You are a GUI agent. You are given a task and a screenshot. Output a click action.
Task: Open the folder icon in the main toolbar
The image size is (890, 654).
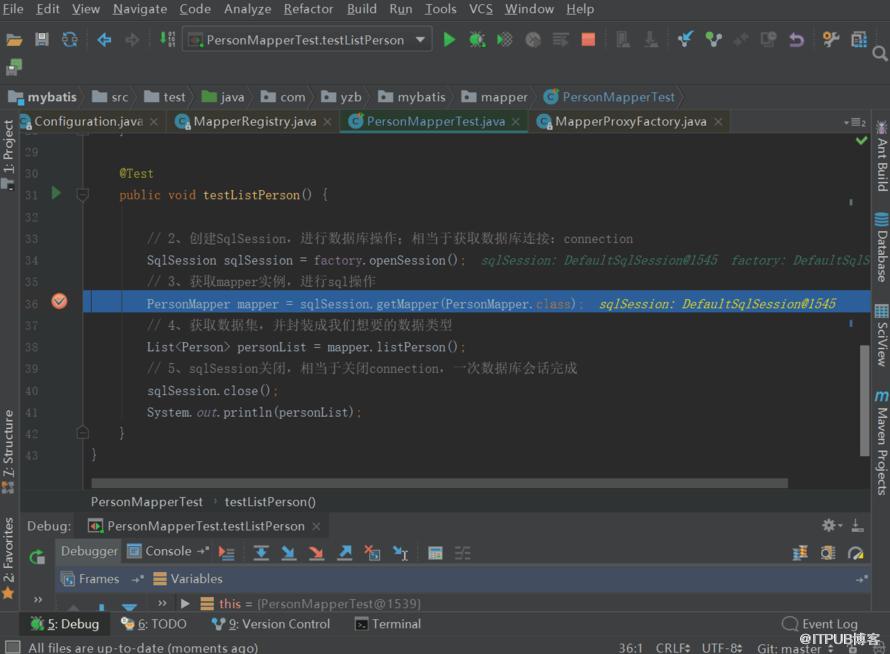[x=14, y=40]
